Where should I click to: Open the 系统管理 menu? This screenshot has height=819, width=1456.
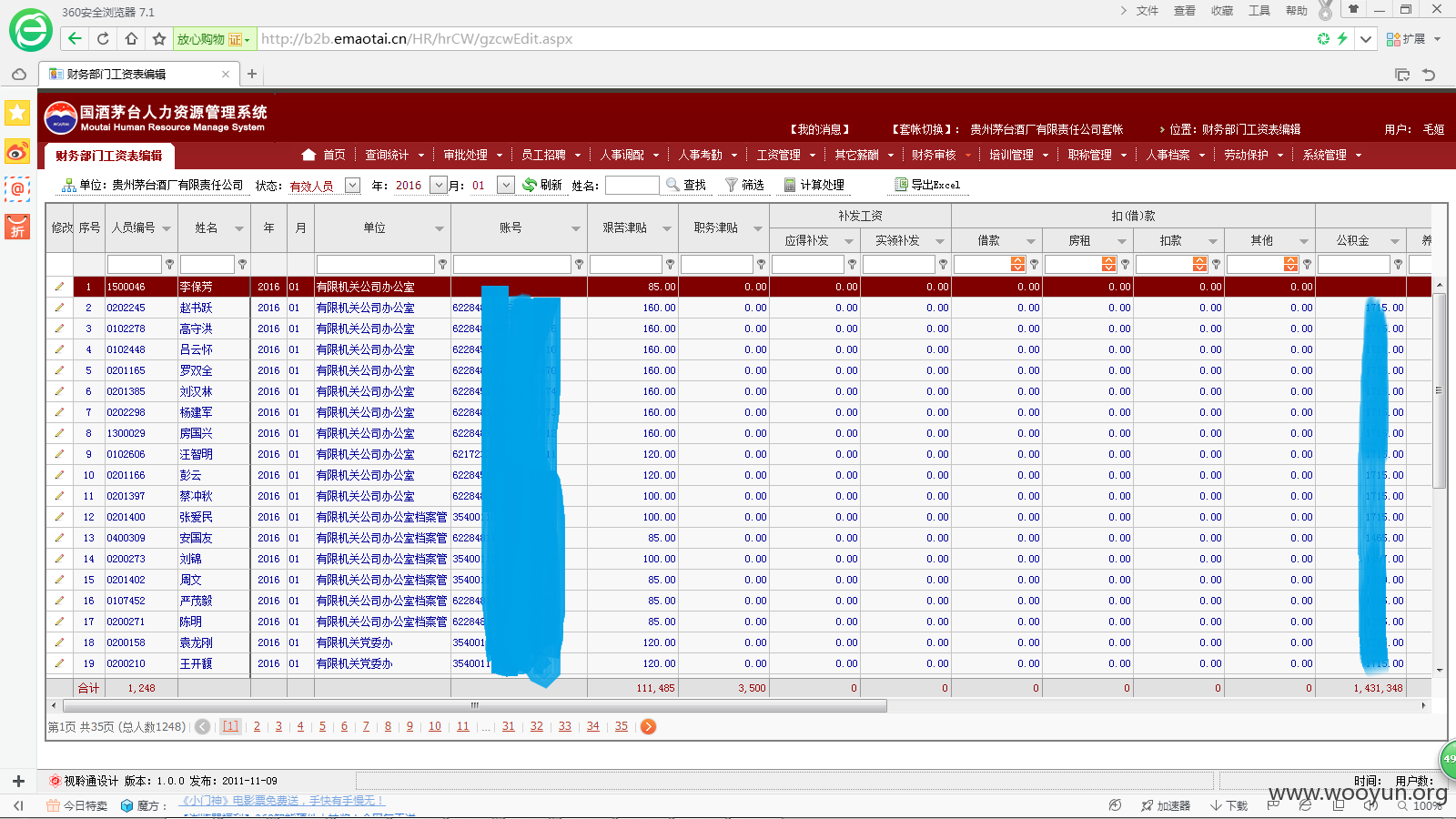pos(1331,155)
